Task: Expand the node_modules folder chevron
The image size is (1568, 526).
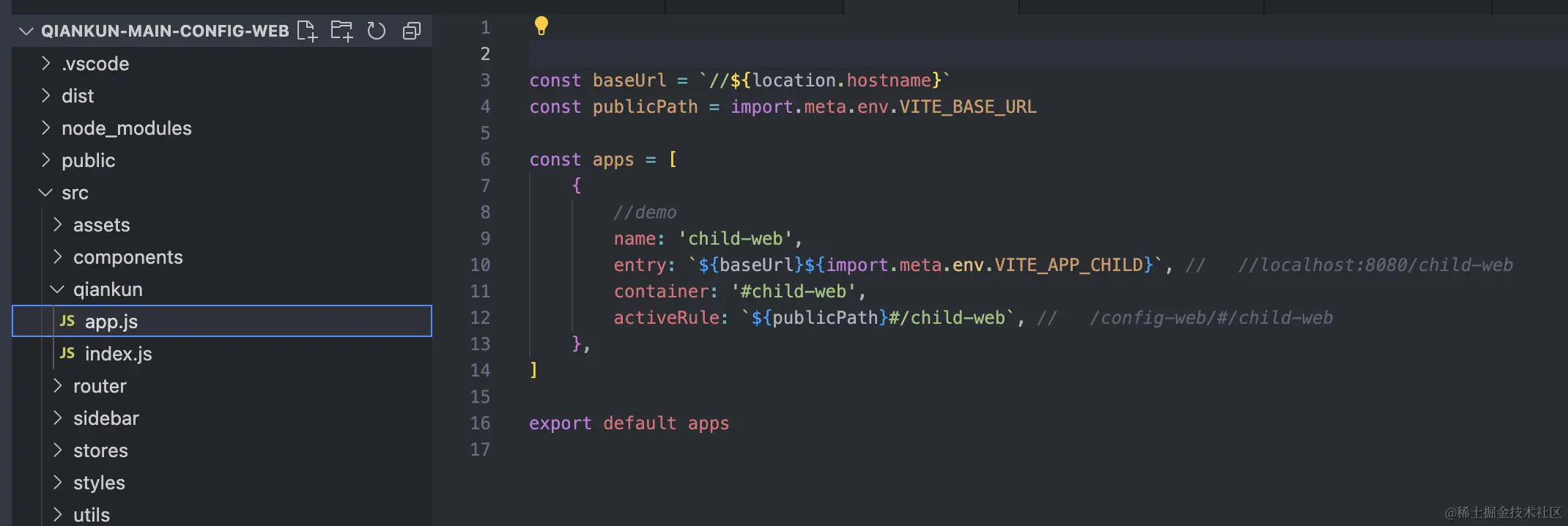Action: [x=46, y=127]
